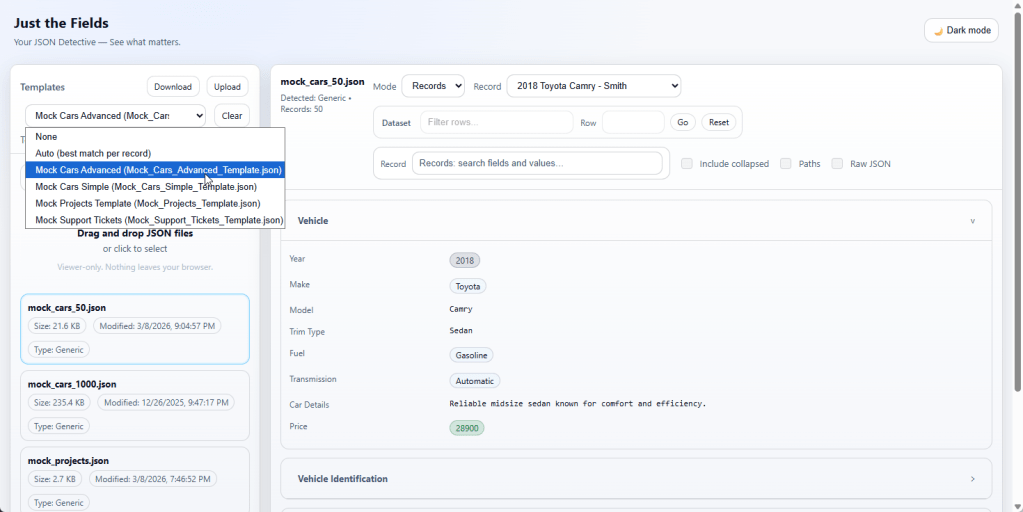Click the Go button next to Row

pyautogui.click(x=682, y=123)
